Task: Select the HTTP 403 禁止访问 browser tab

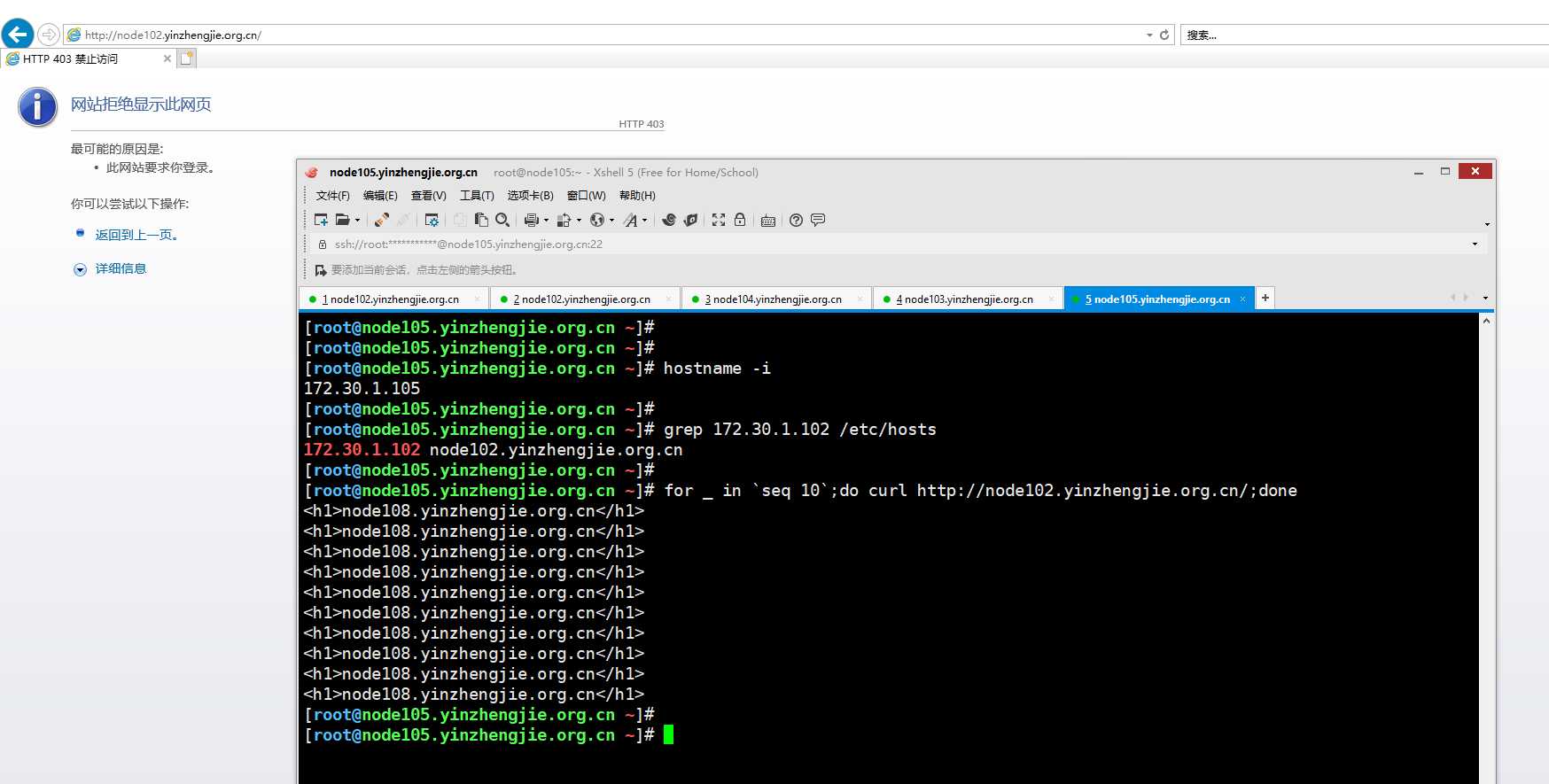Action: point(89,58)
